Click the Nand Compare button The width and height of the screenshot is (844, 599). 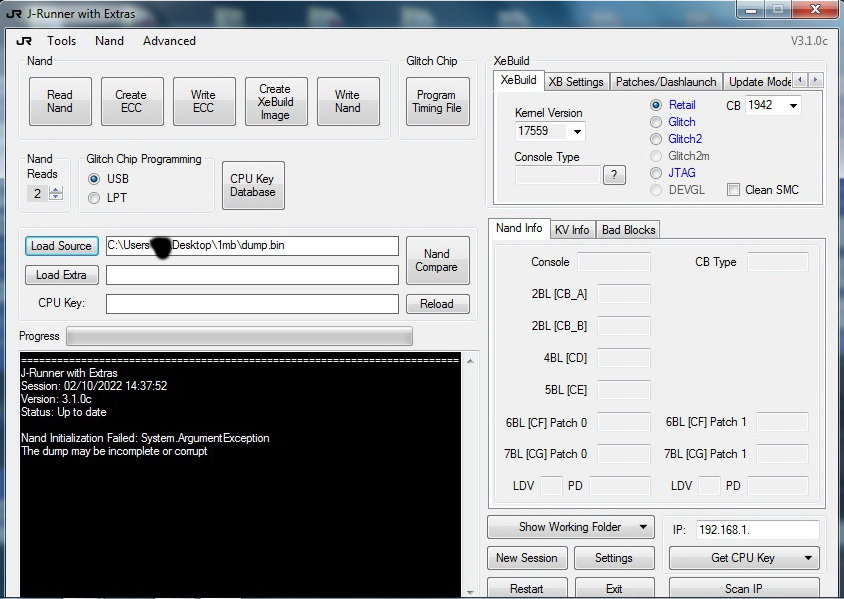point(437,260)
